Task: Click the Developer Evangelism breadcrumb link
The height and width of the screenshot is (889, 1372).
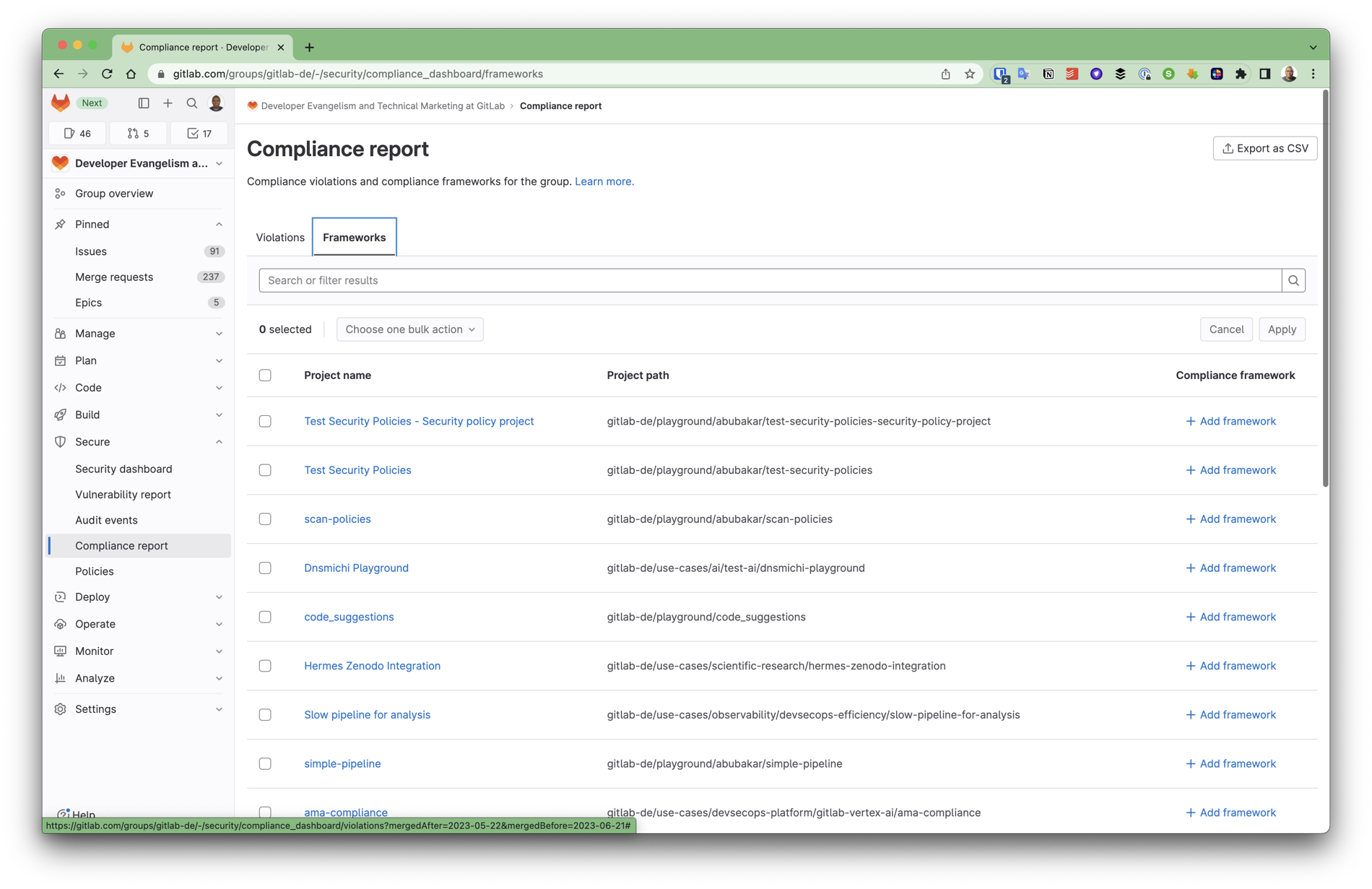Action: (383, 106)
